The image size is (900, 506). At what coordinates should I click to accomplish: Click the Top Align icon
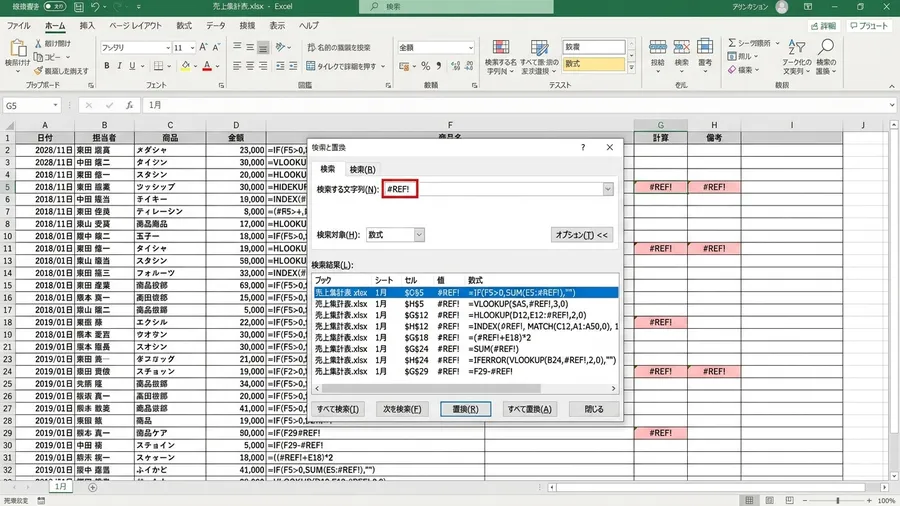pos(237,47)
